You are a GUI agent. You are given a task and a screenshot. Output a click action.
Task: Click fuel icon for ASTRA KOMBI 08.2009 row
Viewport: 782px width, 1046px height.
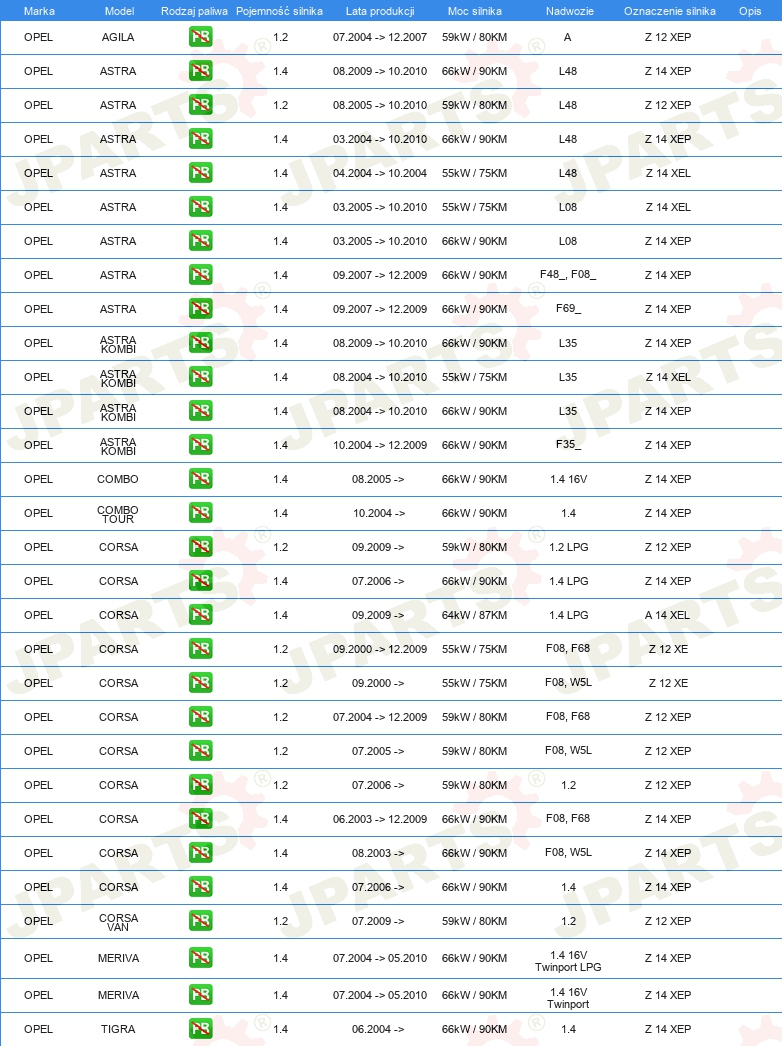click(200, 343)
